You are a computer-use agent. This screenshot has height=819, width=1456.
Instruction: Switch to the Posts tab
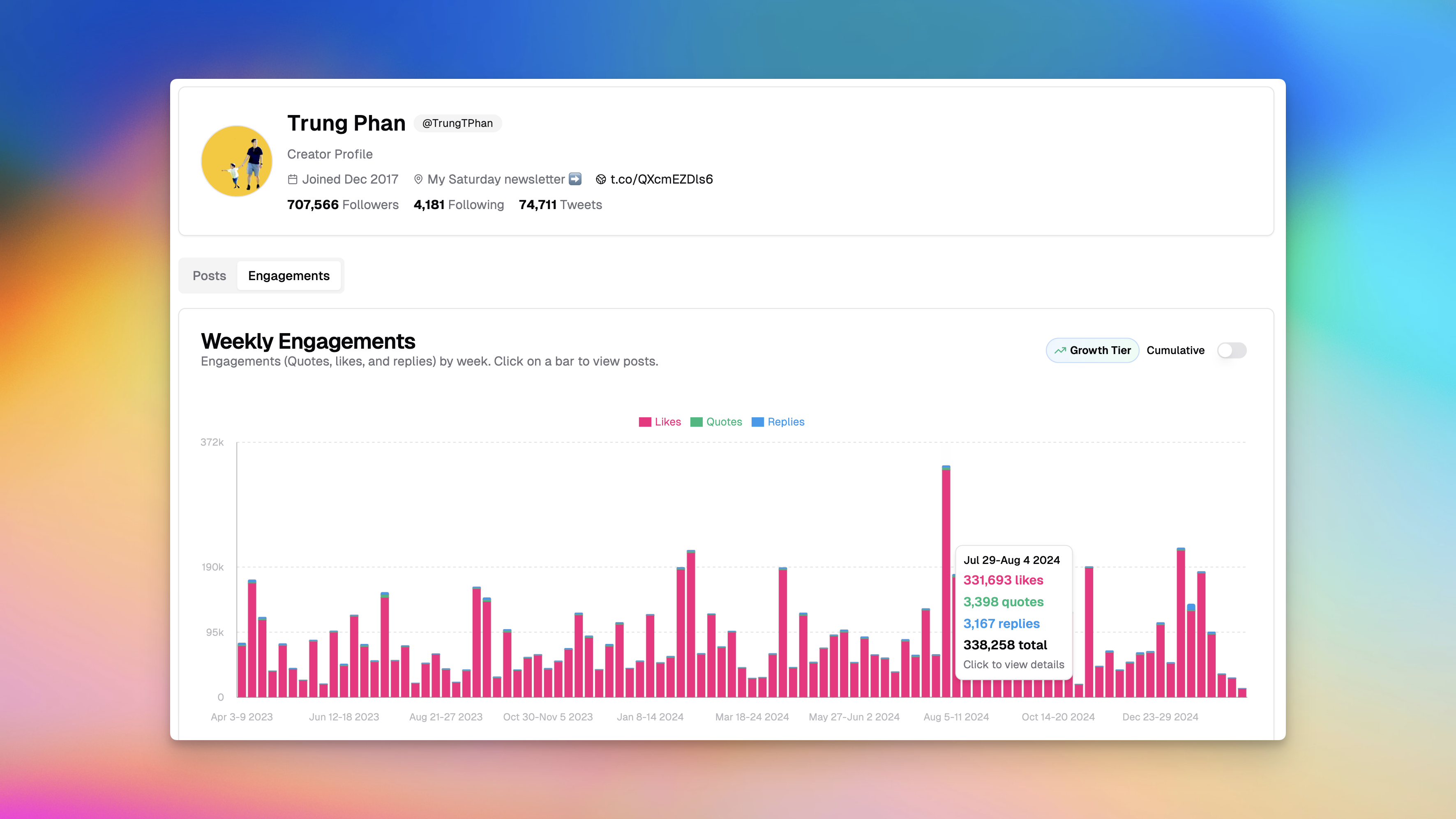pyautogui.click(x=209, y=276)
